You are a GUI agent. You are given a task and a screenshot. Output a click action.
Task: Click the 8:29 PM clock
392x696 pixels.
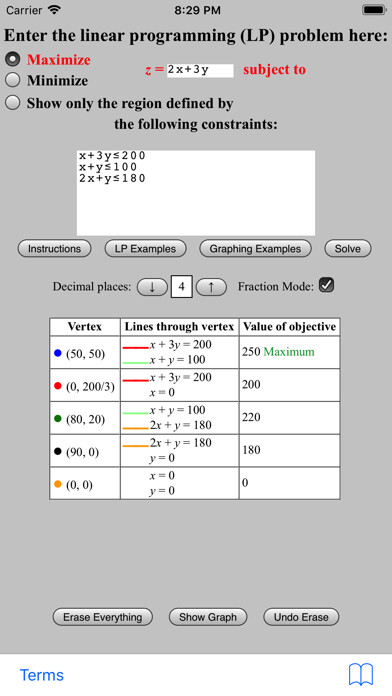pyautogui.click(x=197, y=10)
